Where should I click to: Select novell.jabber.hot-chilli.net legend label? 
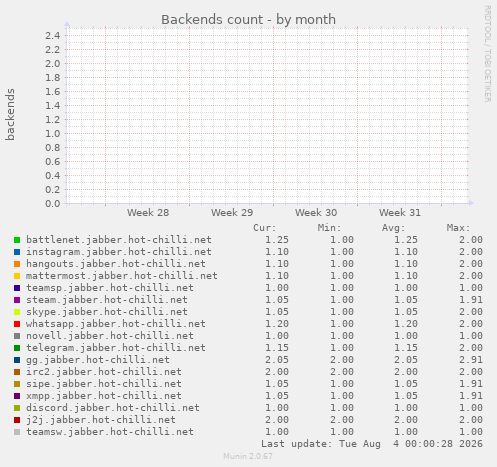tap(110, 336)
